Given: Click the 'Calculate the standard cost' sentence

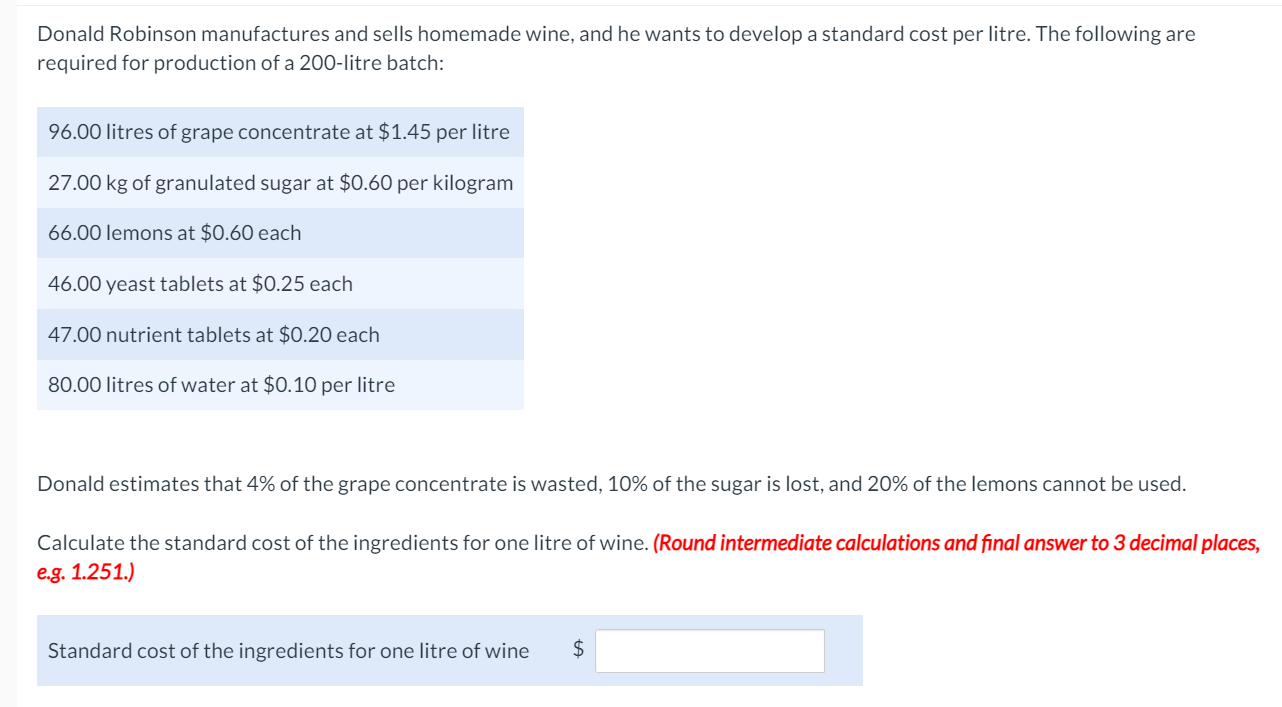Looking at the screenshot, I should coord(342,543).
